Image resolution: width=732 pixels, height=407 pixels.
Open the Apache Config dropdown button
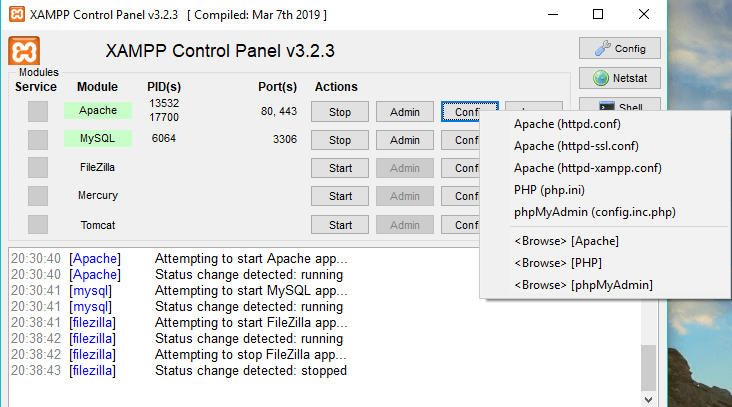coord(468,112)
